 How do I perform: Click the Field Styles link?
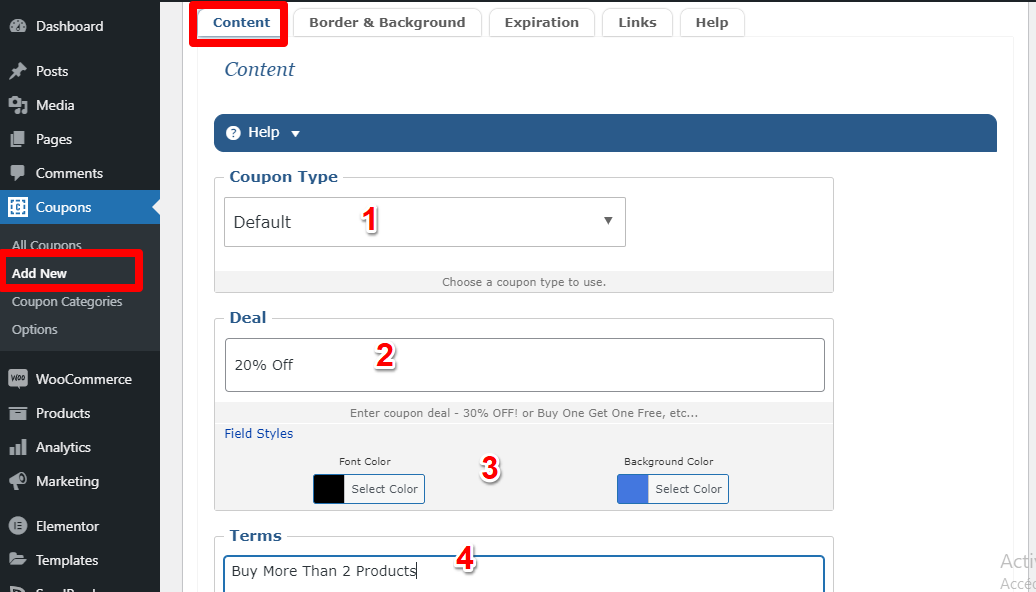click(258, 433)
